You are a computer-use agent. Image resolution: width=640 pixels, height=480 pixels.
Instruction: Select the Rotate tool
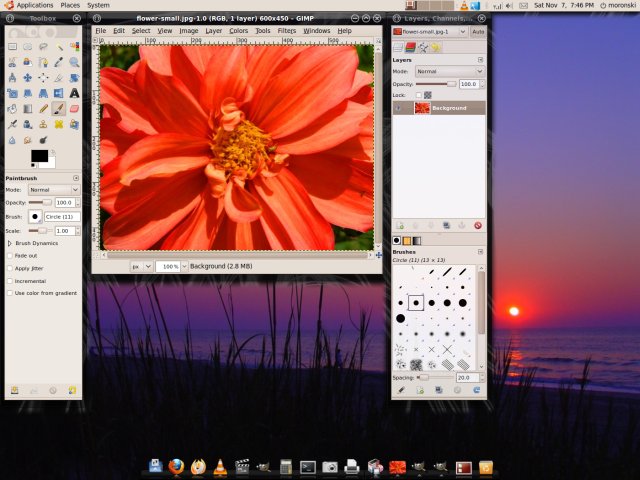[74, 78]
